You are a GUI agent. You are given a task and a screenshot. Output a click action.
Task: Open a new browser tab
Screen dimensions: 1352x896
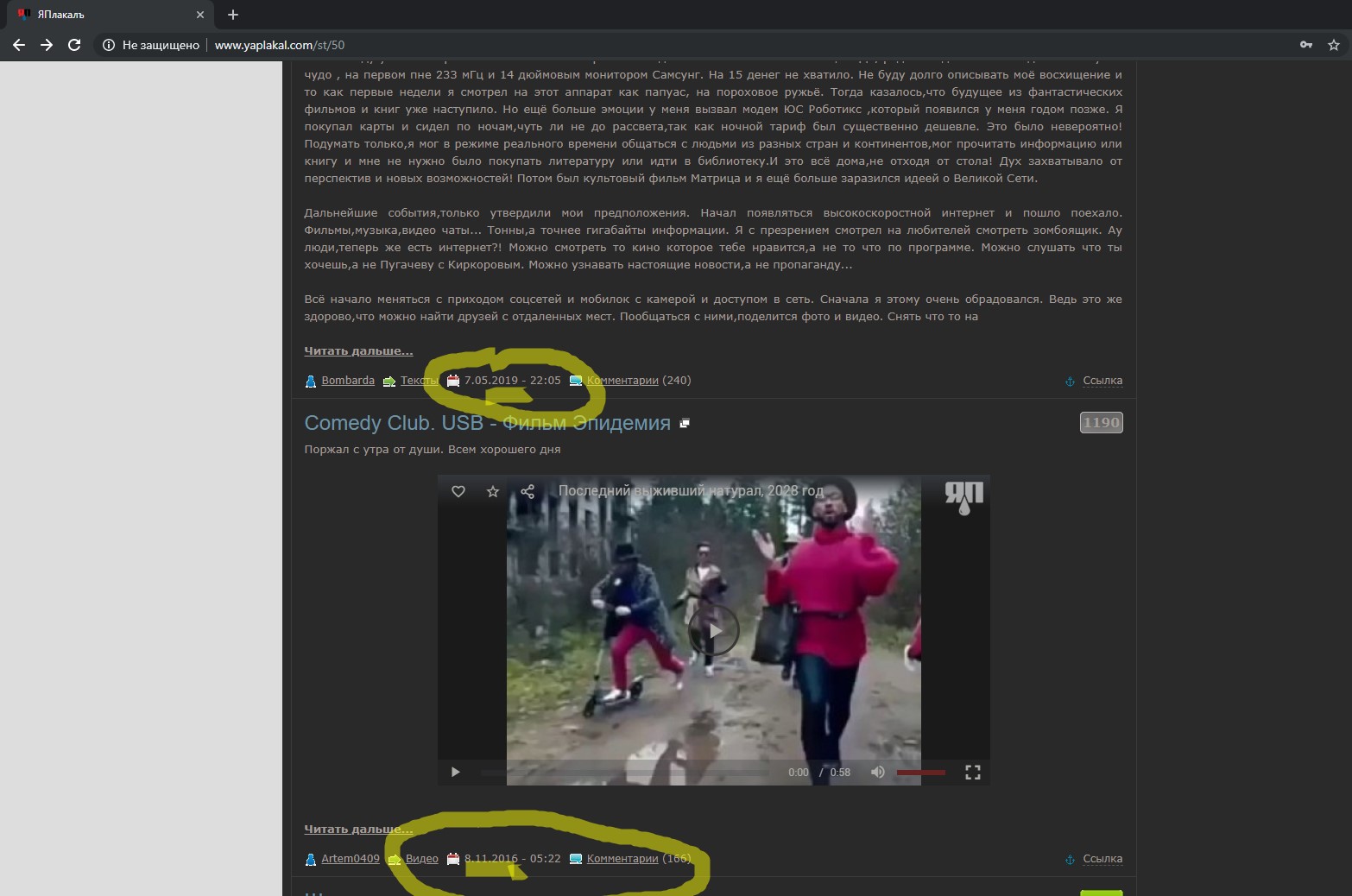click(233, 15)
